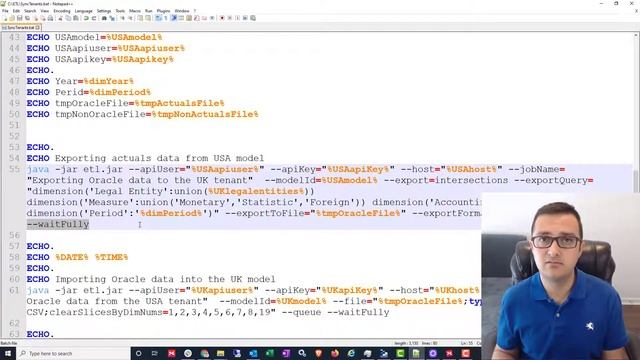Click "Importing Oracle data into the UK model"
Screen dimensions: 640x360
[x=165, y=279]
